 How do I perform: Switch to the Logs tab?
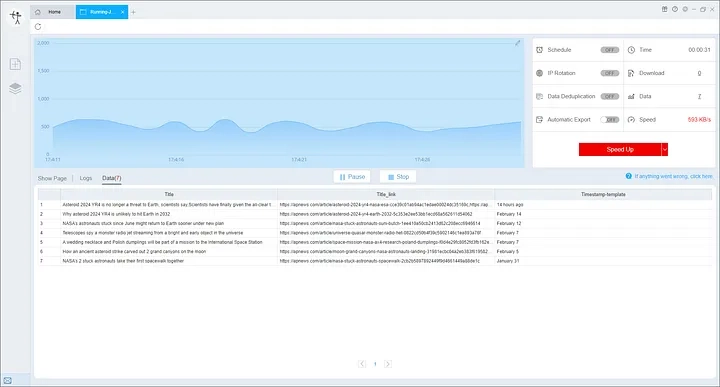pyautogui.click(x=86, y=178)
